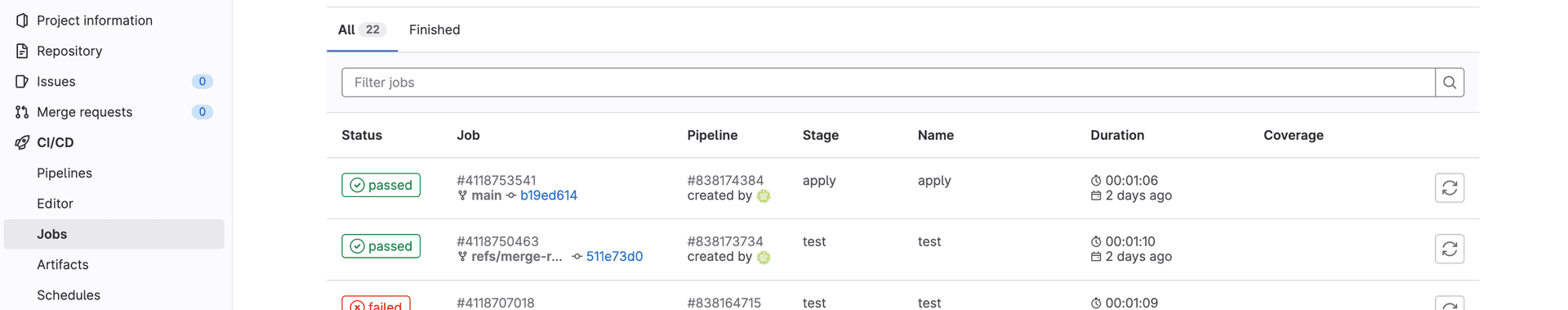Click the main branch name
The image size is (1568, 310).
[487, 195]
